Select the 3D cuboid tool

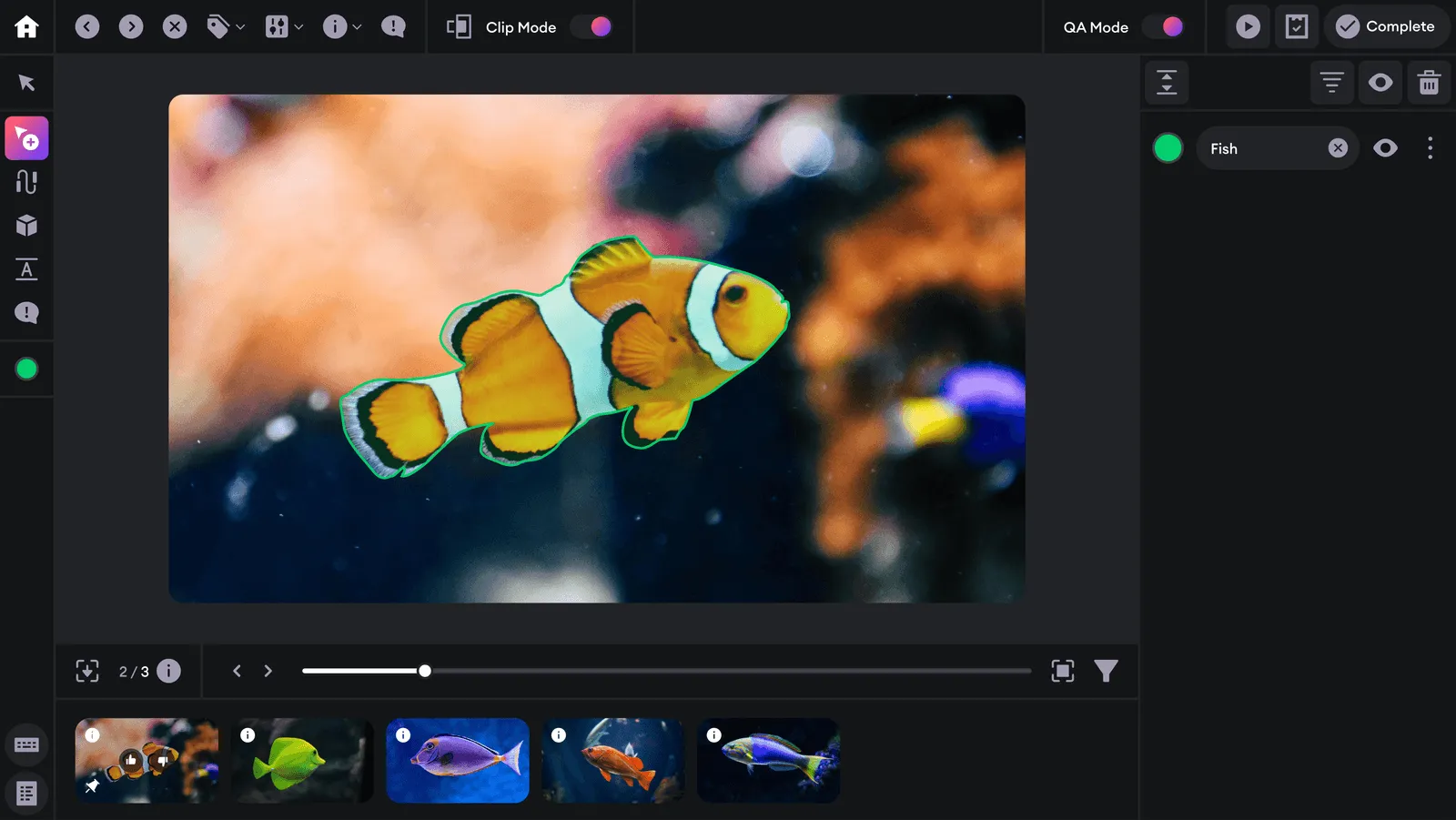click(26, 226)
